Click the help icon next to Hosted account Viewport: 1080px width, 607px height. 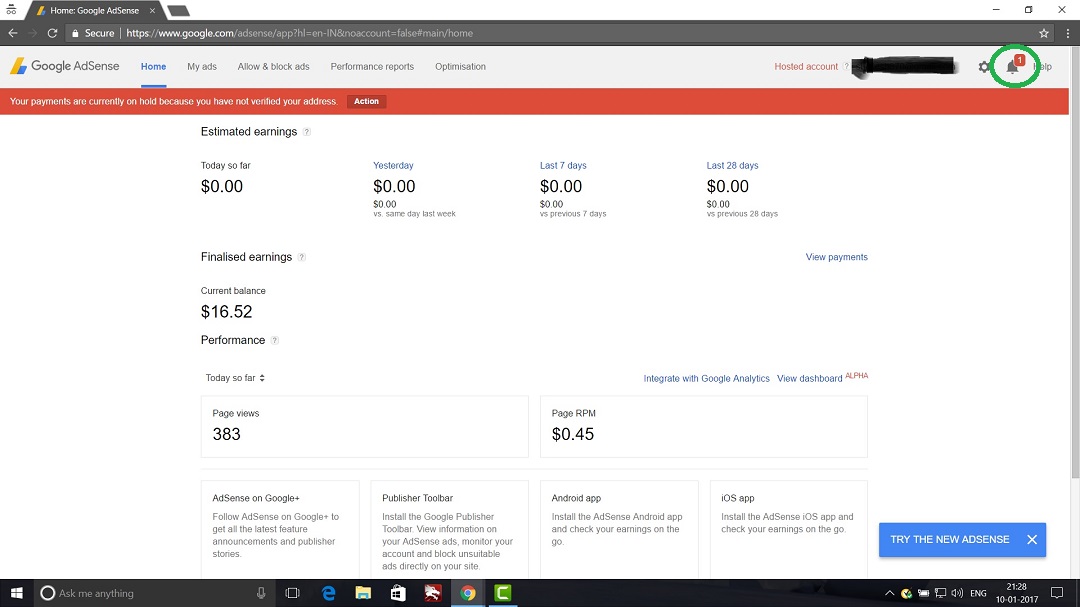coord(847,67)
